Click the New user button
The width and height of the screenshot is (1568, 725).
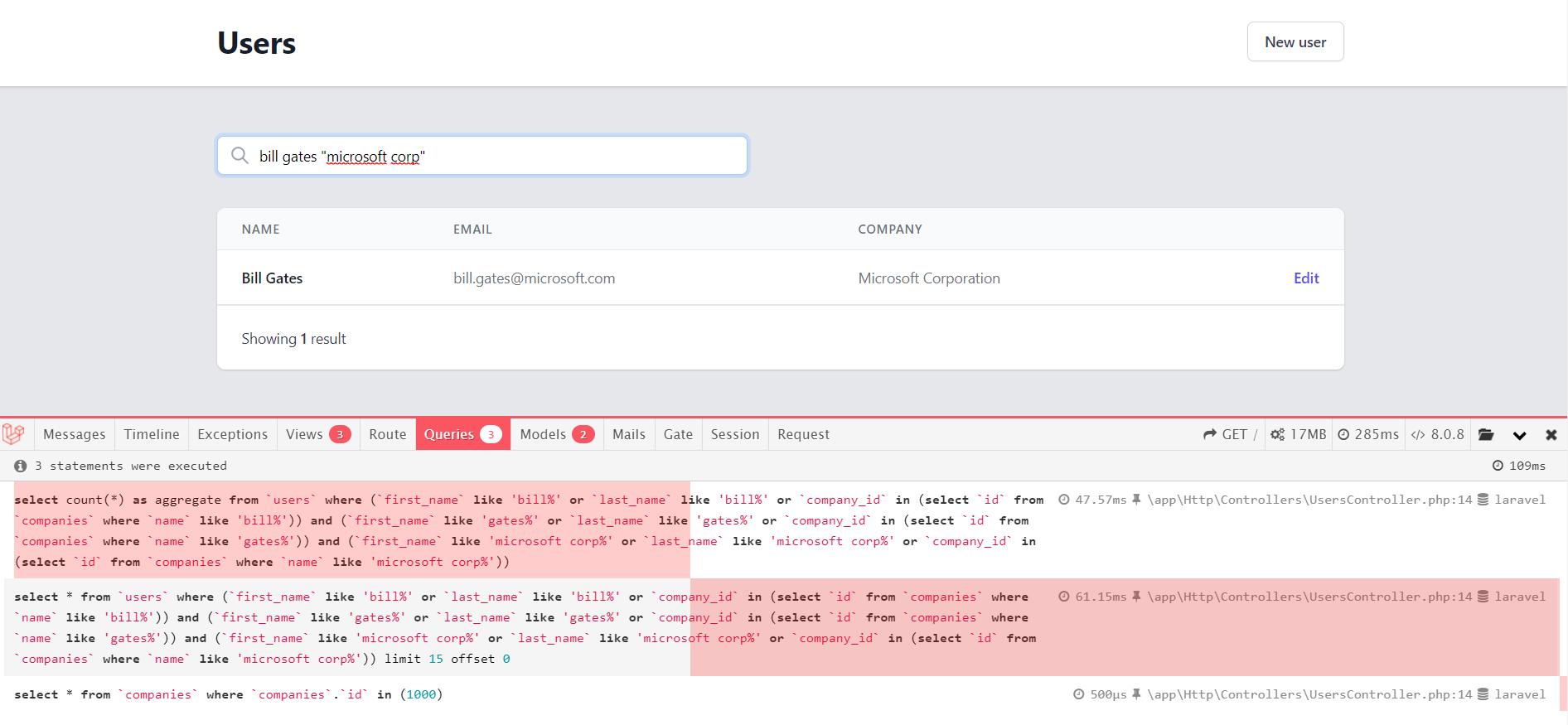(x=1295, y=41)
